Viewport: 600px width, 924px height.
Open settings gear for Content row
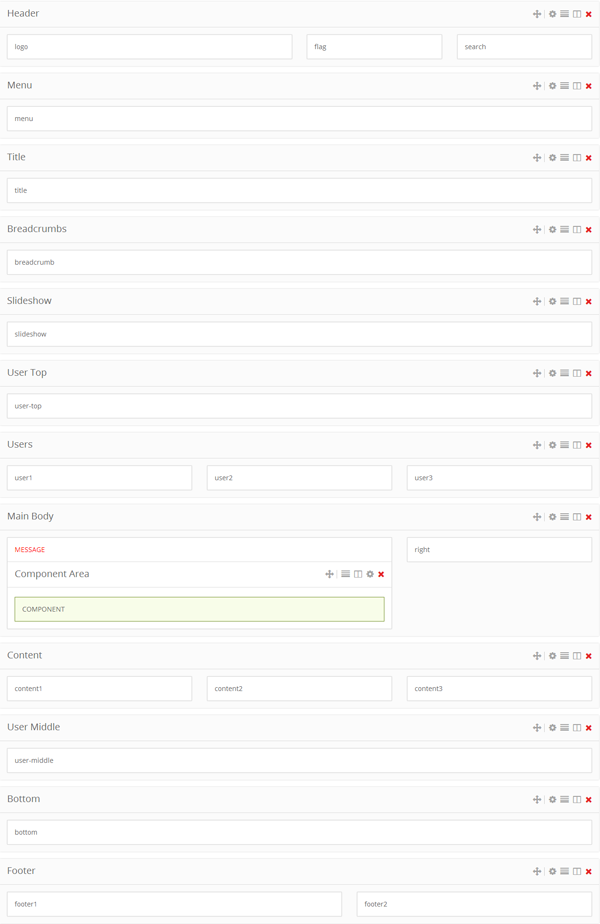click(x=552, y=656)
